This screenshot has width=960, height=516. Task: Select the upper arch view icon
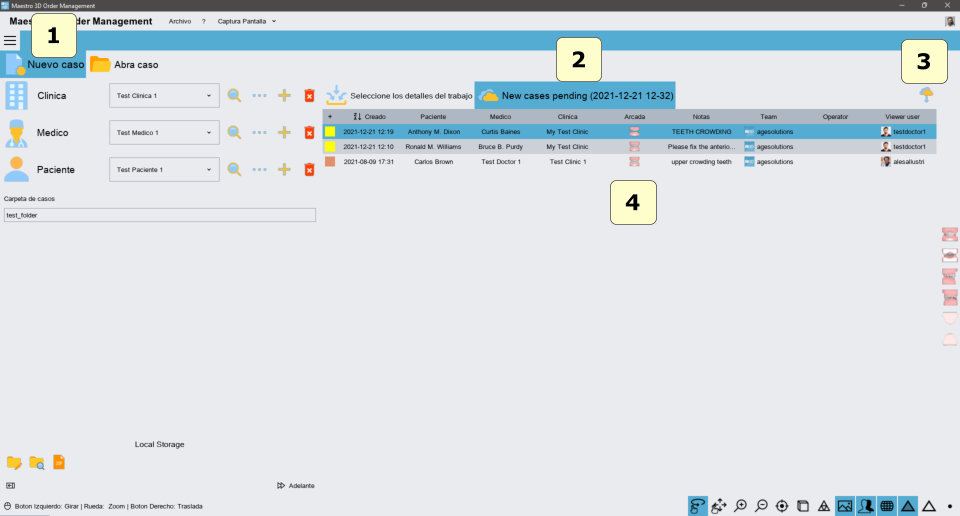pyautogui.click(x=950, y=318)
